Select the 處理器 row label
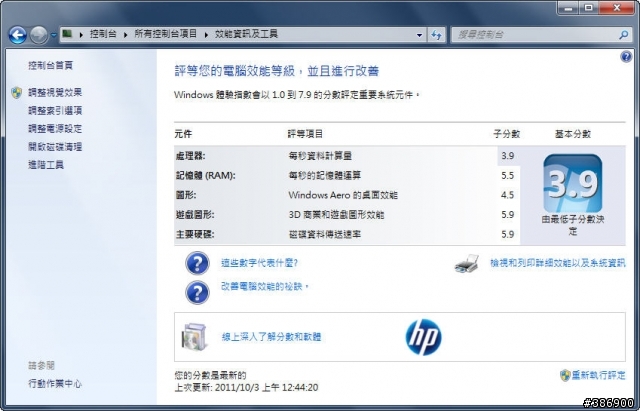Image resolution: width=640 pixels, height=411 pixels. pyautogui.click(x=190, y=156)
